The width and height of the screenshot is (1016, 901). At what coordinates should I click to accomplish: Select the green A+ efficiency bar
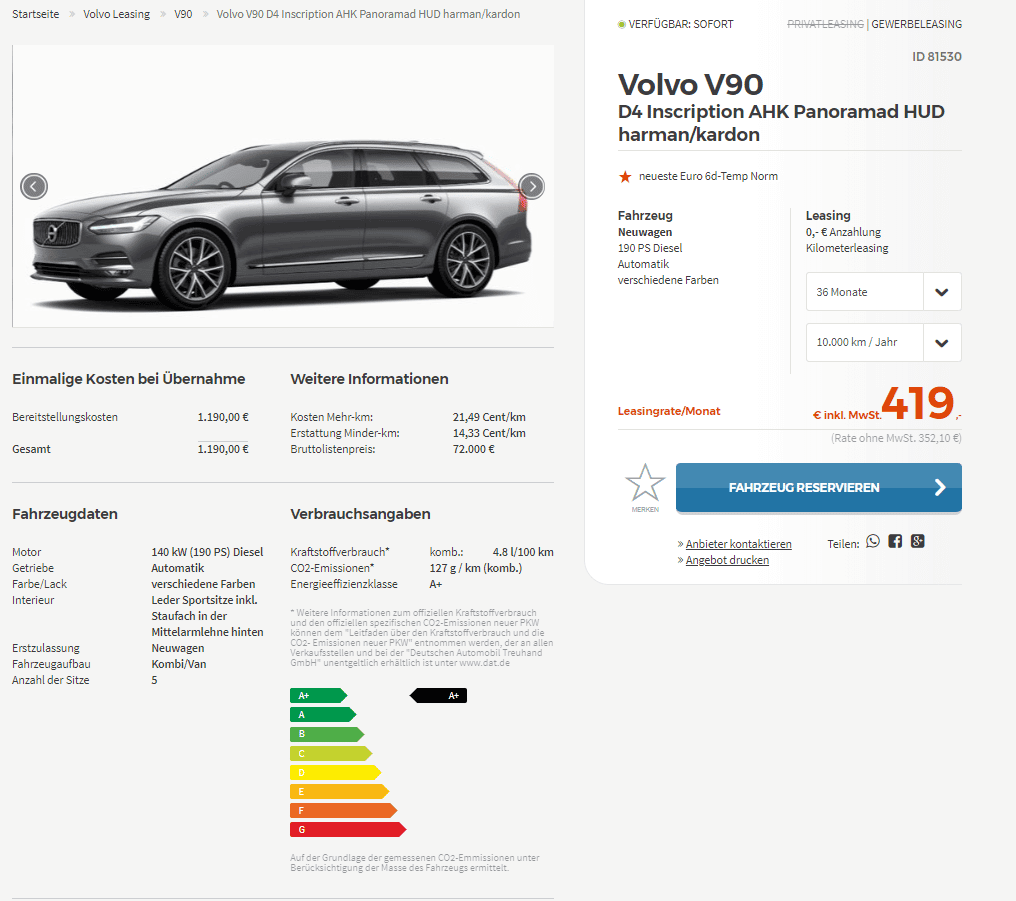tap(319, 696)
